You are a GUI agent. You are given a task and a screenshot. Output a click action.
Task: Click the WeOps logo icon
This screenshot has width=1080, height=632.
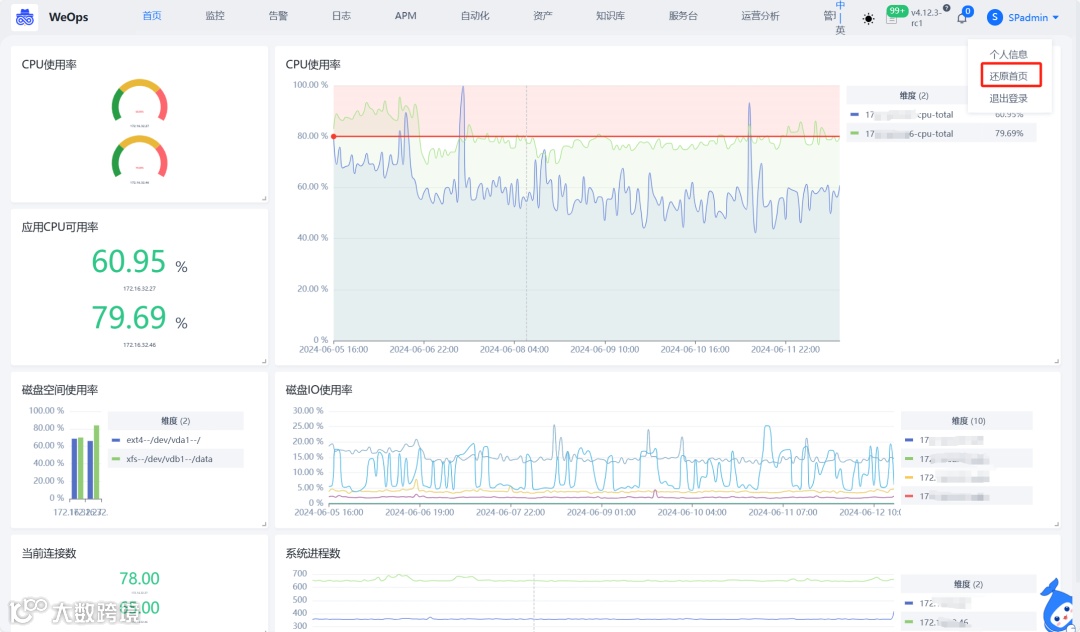(x=25, y=17)
